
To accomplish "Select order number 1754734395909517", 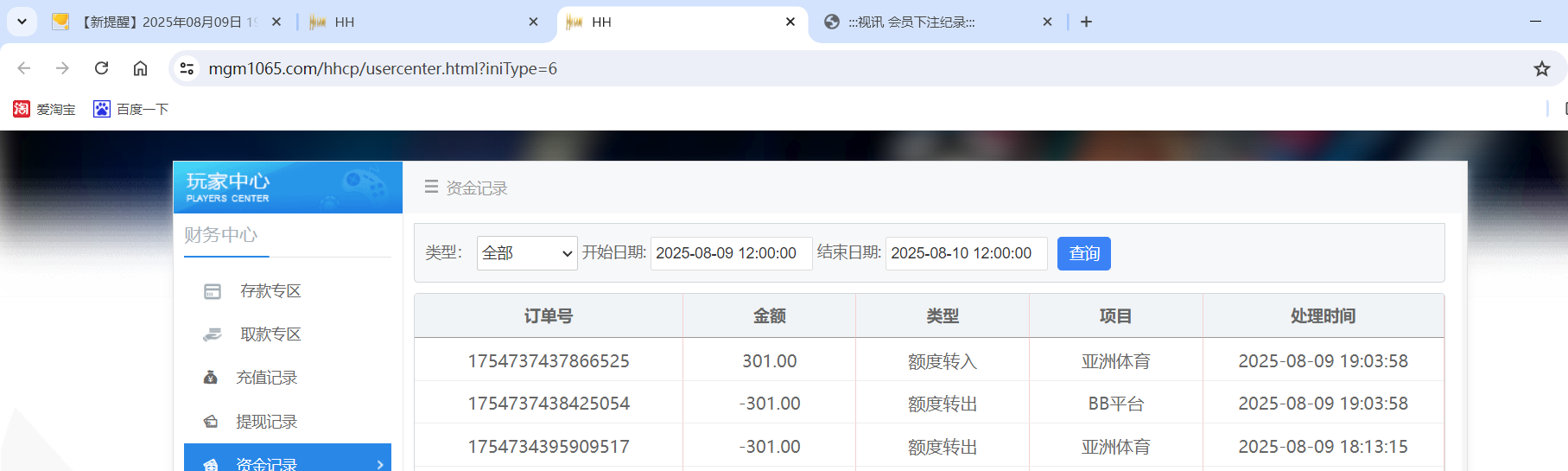I will coord(549,447).
